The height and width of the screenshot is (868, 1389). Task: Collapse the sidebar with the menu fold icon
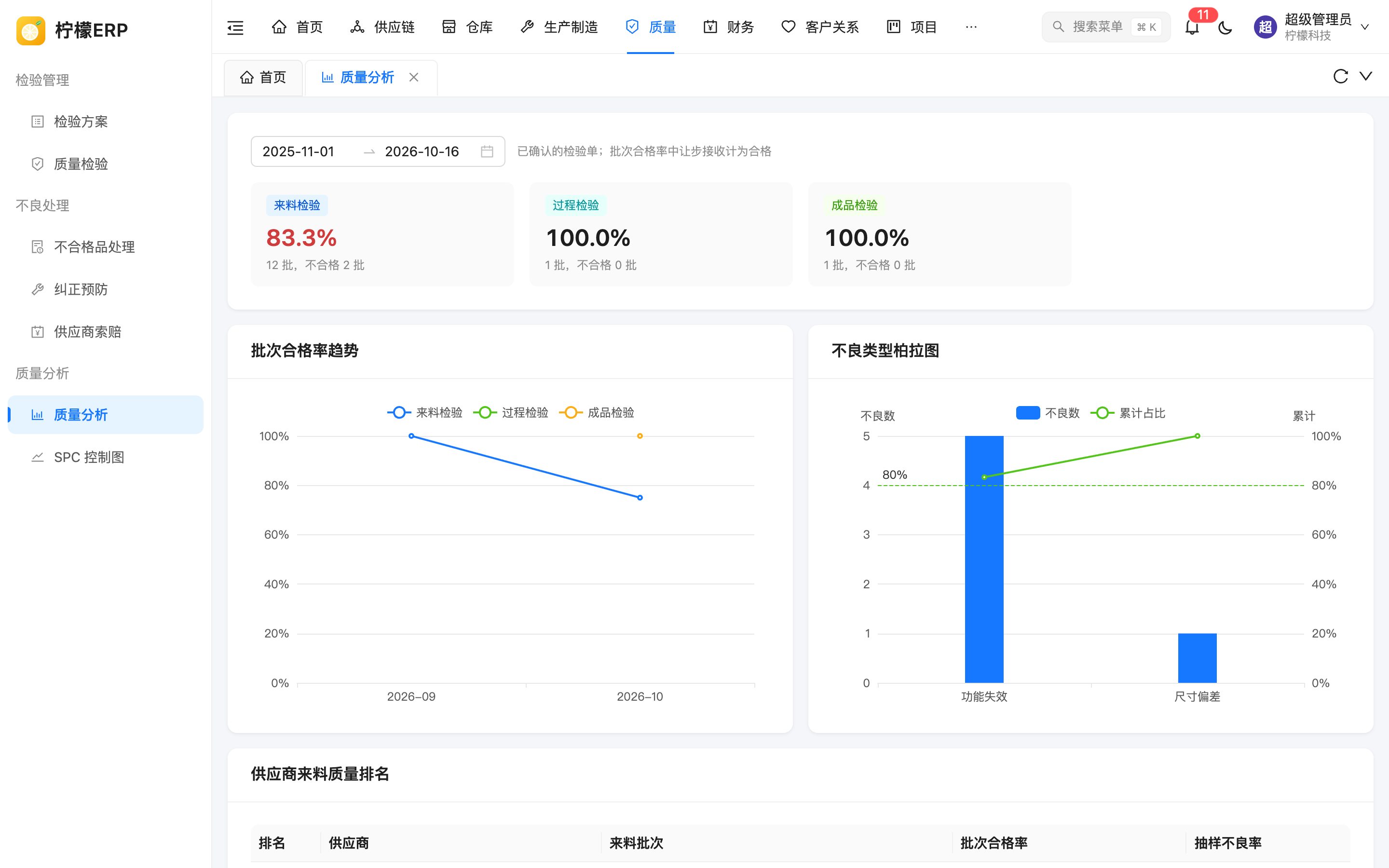pyautogui.click(x=235, y=27)
